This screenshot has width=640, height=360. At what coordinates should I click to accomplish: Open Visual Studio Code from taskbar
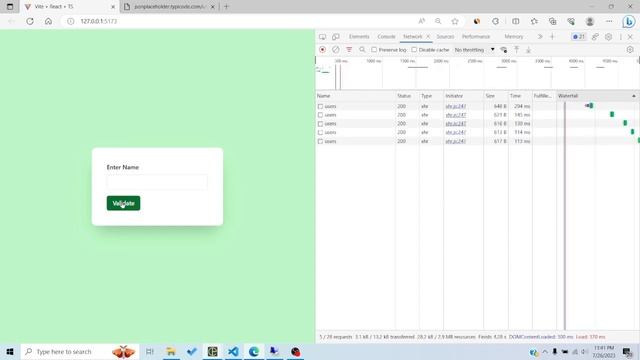[x=233, y=351]
